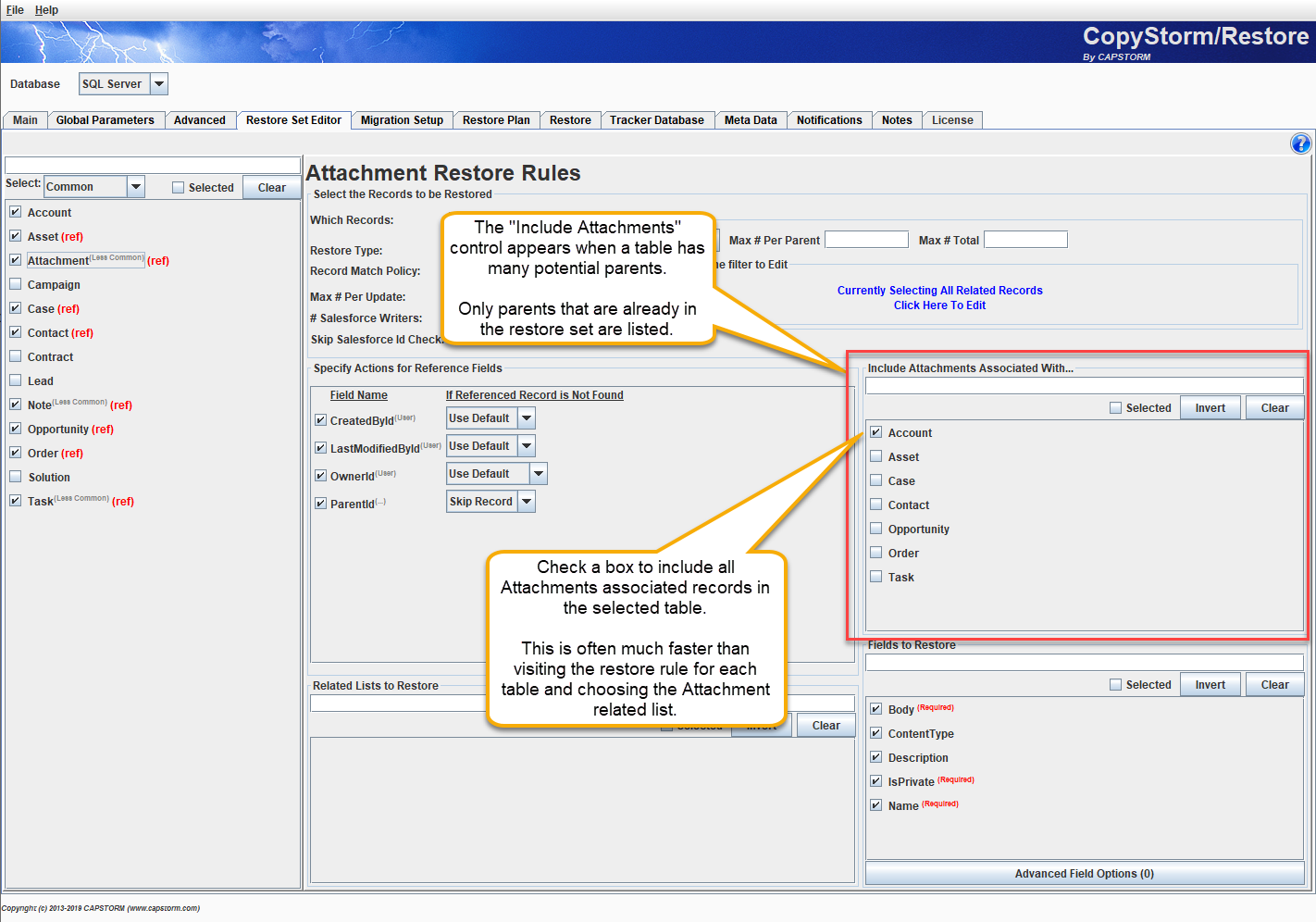Check the Solution table checkbox
1316x922 pixels.
[16, 477]
